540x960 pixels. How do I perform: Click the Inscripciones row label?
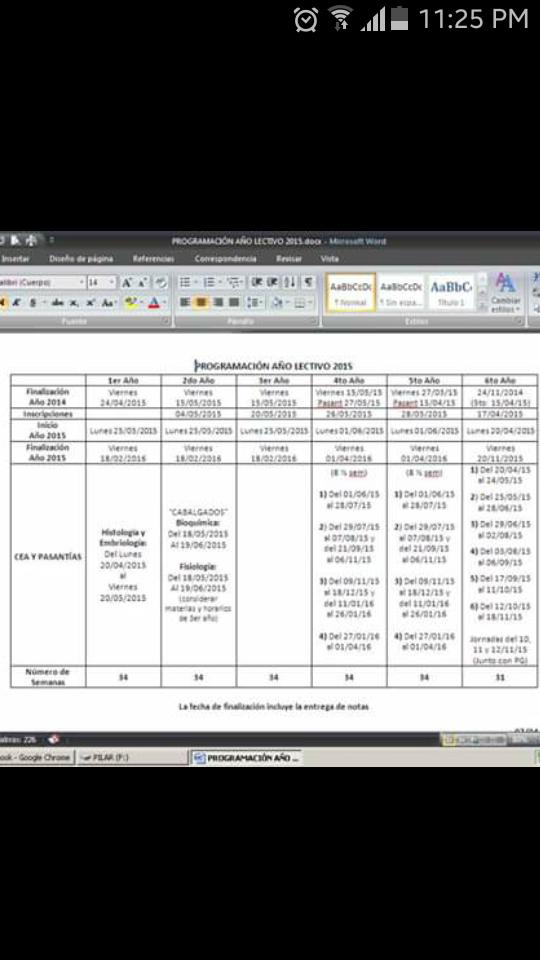48,414
